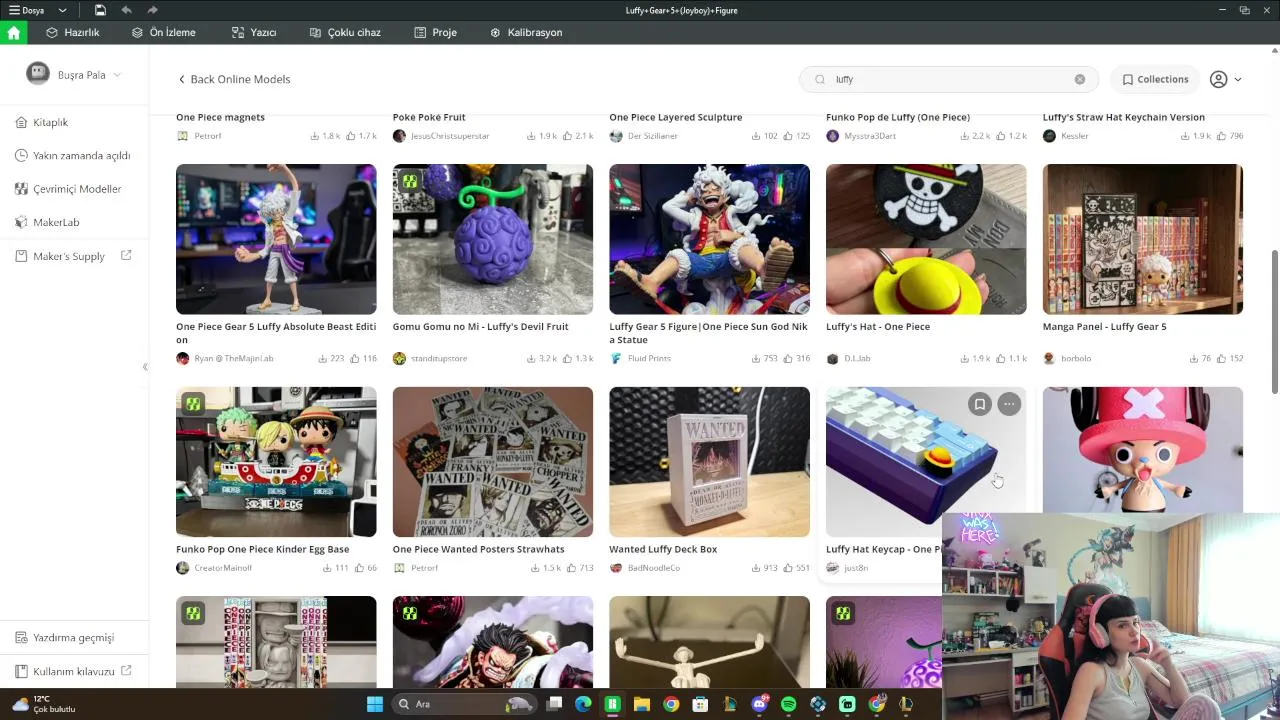
Task: Open Manga Panel - Luffy Gear 5 thumbnail
Action: click(x=1143, y=239)
